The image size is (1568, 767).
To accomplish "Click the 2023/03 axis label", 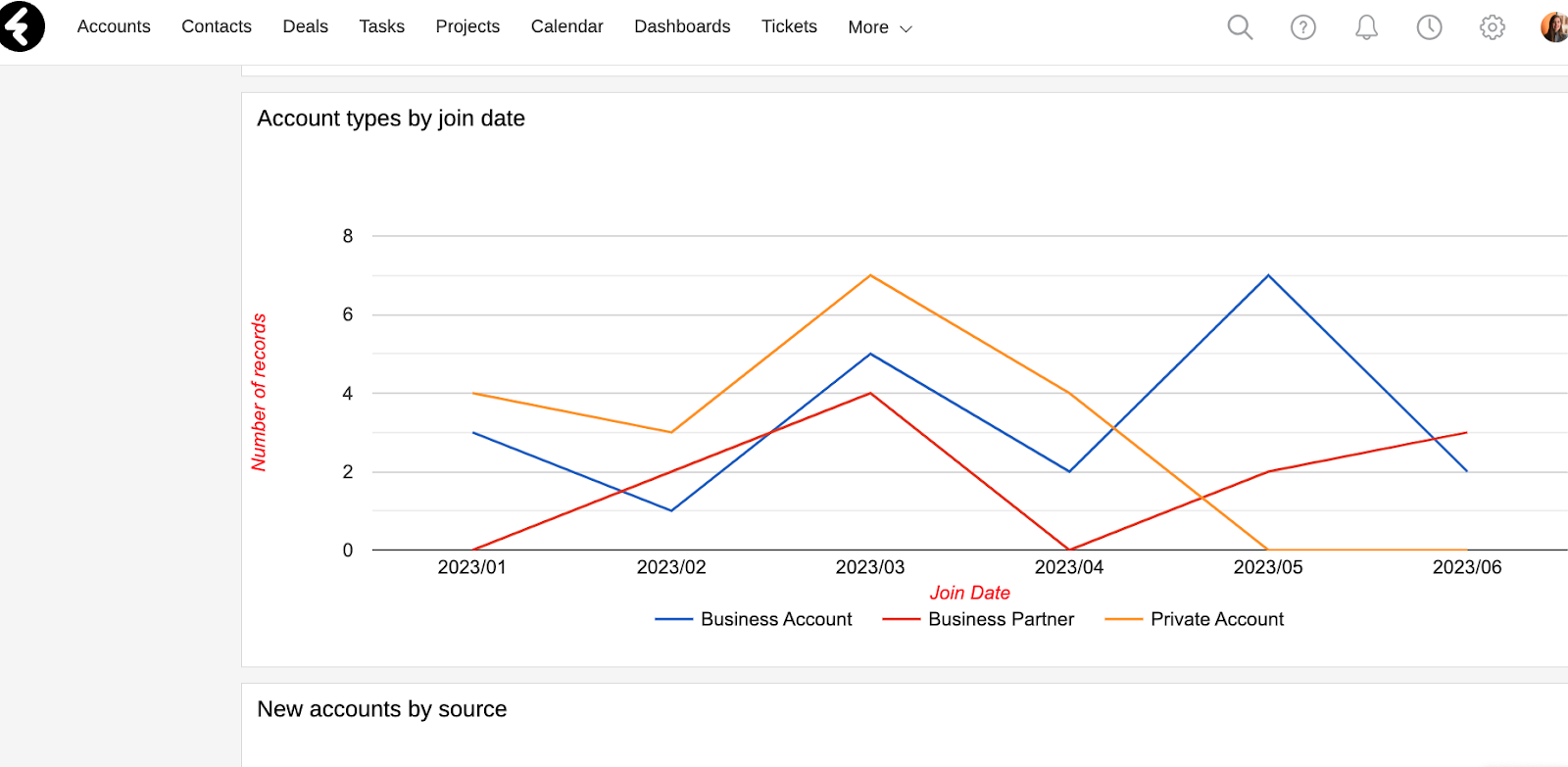I will (870, 567).
